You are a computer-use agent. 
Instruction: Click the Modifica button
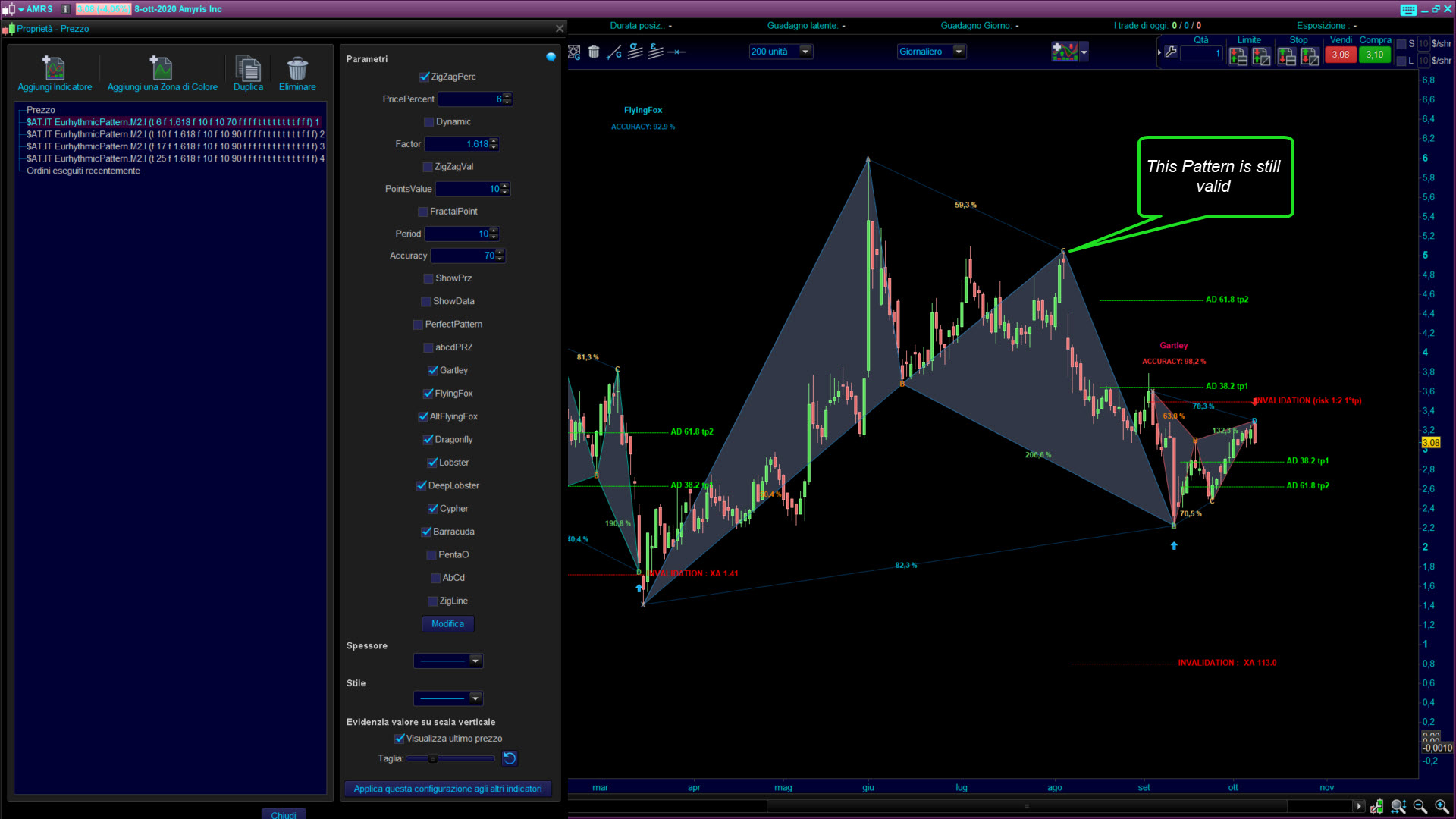click(447, 624)
